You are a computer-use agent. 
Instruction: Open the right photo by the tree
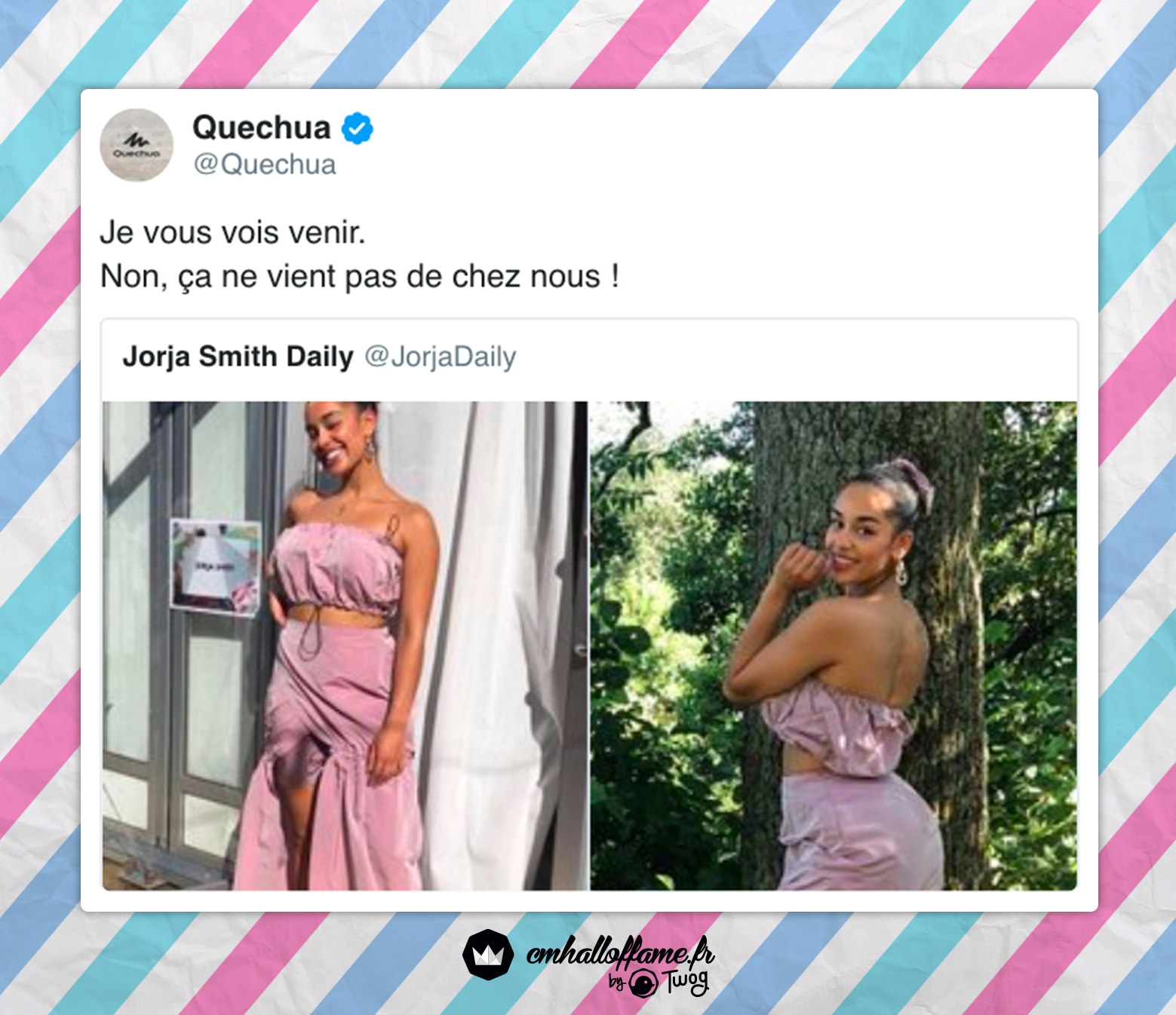tap(834, 645)
